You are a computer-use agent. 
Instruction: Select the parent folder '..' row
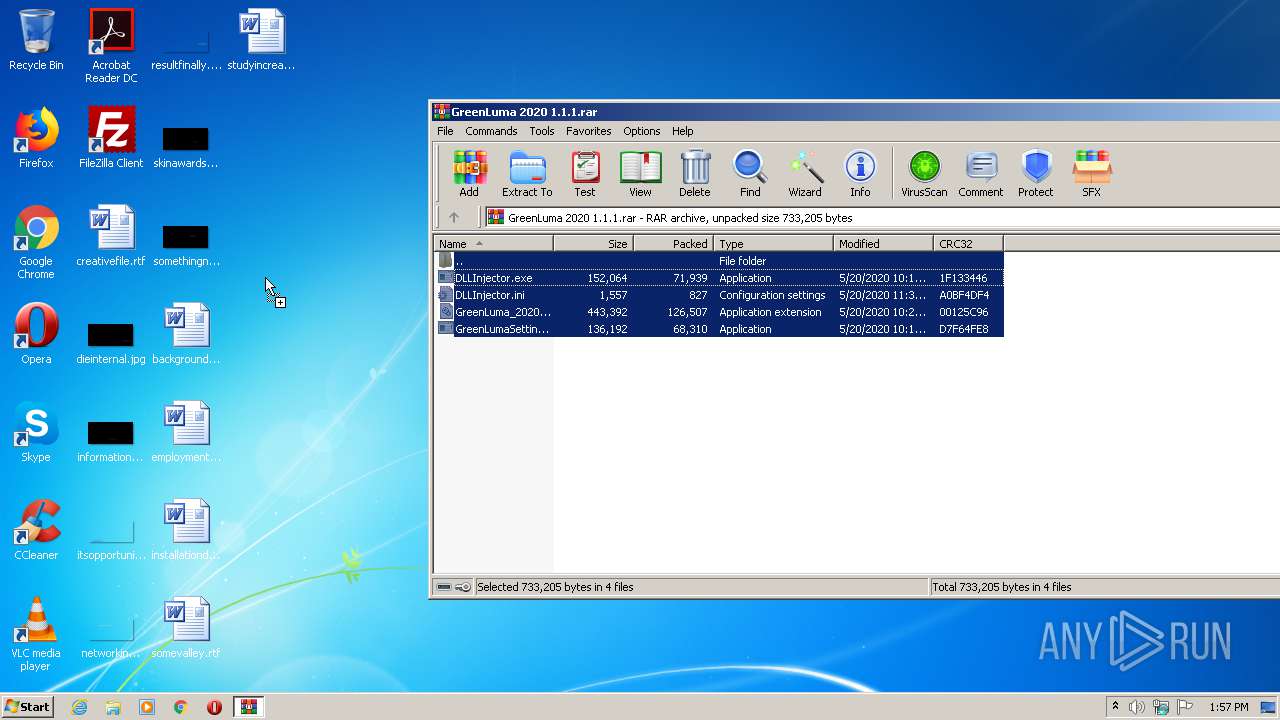(719, 261)
